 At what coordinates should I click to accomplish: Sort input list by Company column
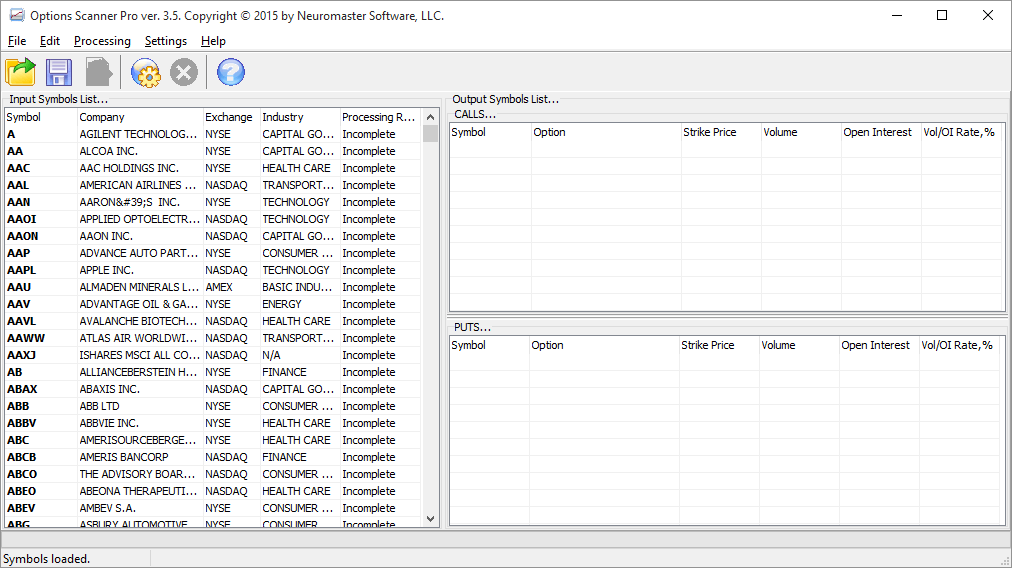(x=140, y=117)
